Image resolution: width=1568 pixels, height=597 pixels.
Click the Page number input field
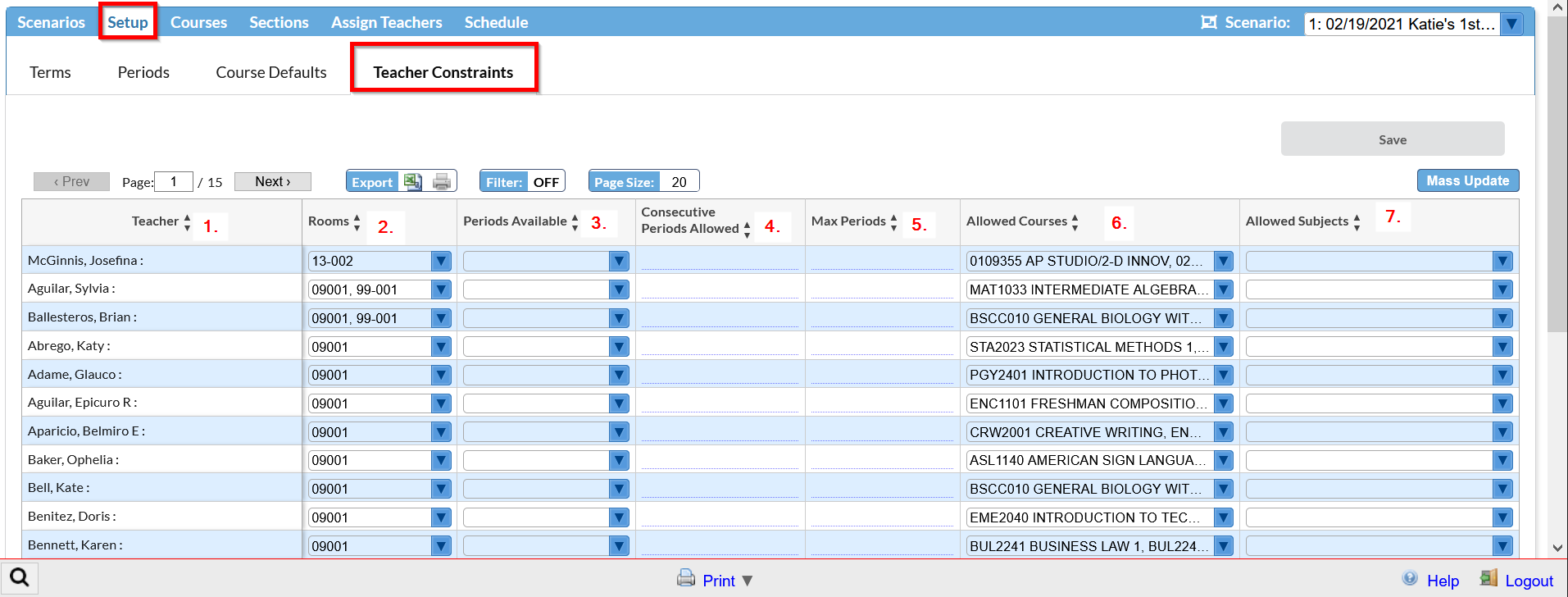(x=174, y=181)
